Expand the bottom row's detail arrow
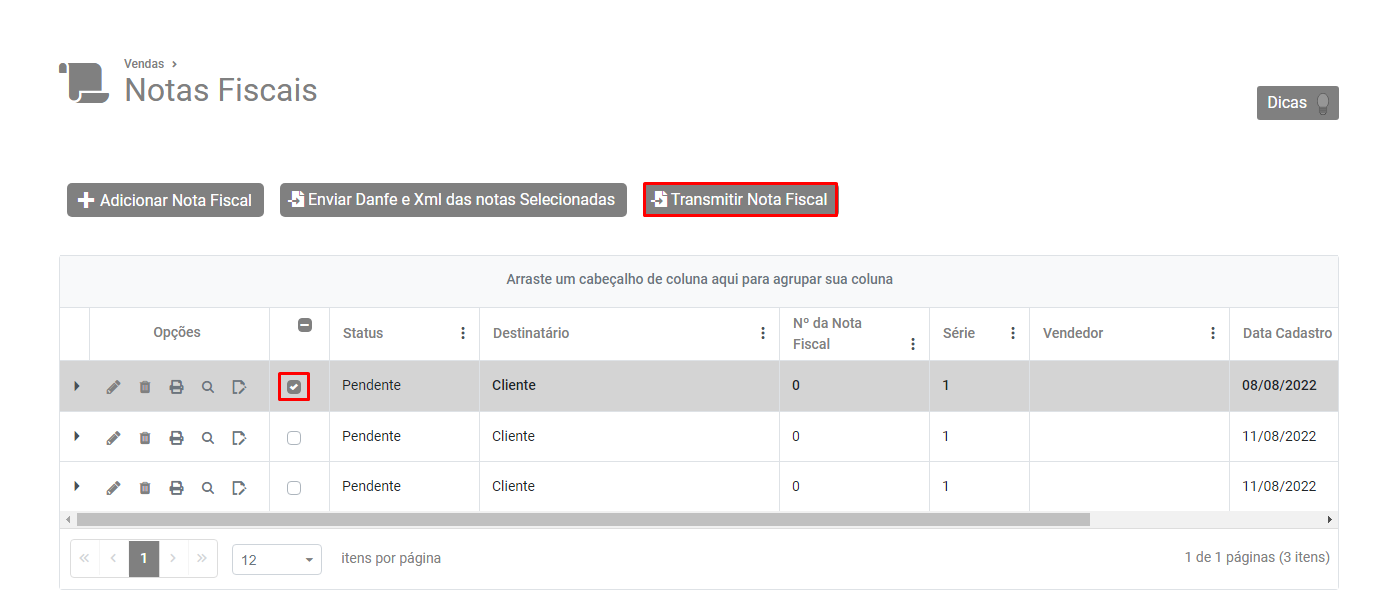 tap(76, 486)
